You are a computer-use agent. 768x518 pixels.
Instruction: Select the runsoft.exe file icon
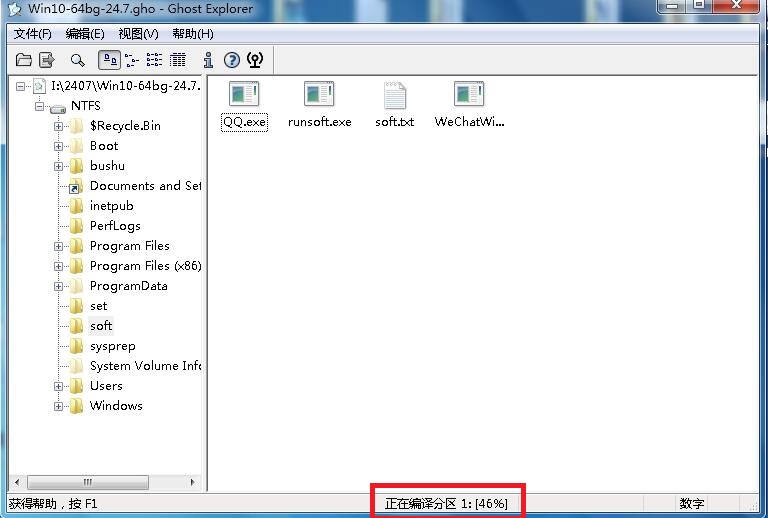[x=319, y=94]
